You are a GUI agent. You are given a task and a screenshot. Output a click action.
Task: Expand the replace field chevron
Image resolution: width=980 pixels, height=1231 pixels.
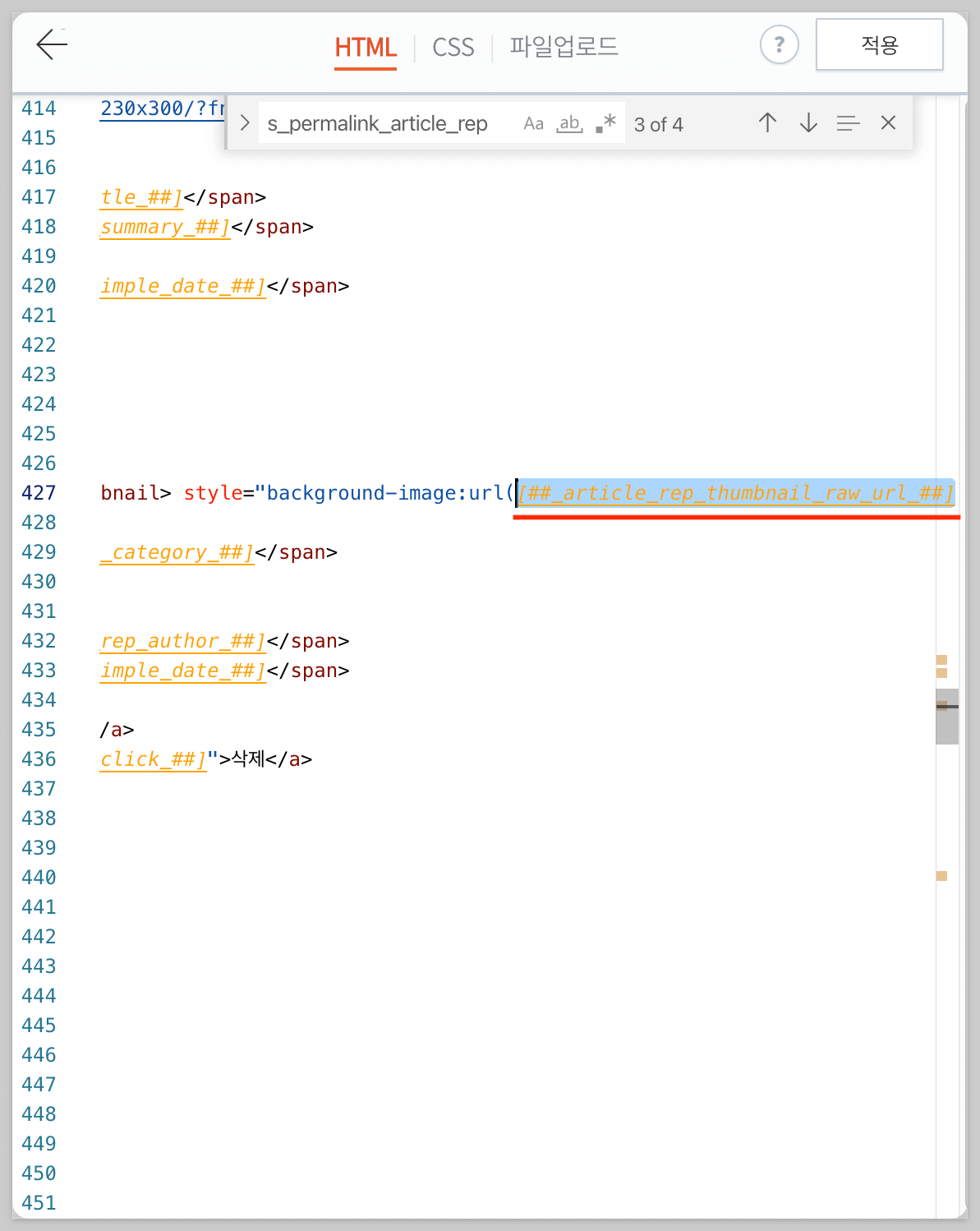click(x=244, y=123)
